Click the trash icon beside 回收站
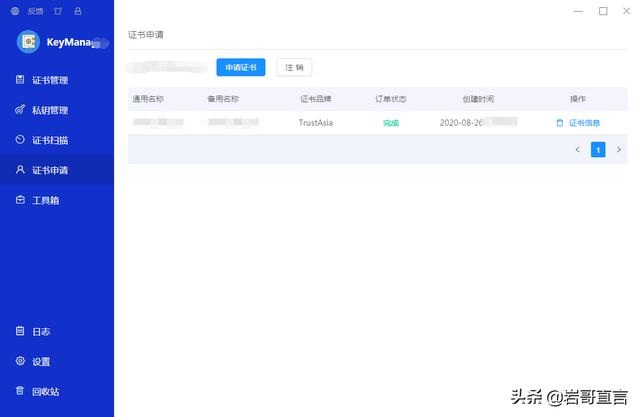Screen dimensions: 640x417 20,390
